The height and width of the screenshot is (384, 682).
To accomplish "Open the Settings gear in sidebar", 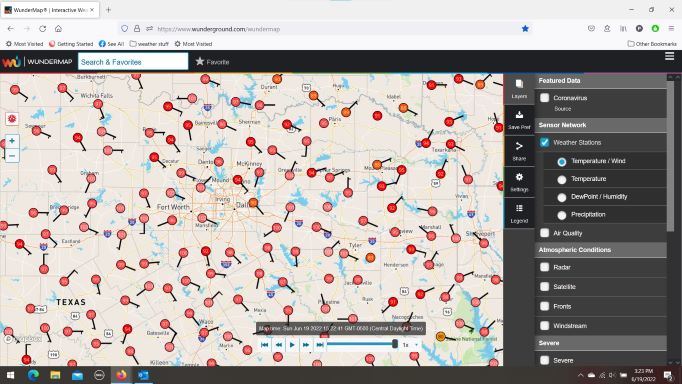I will 519,182.
